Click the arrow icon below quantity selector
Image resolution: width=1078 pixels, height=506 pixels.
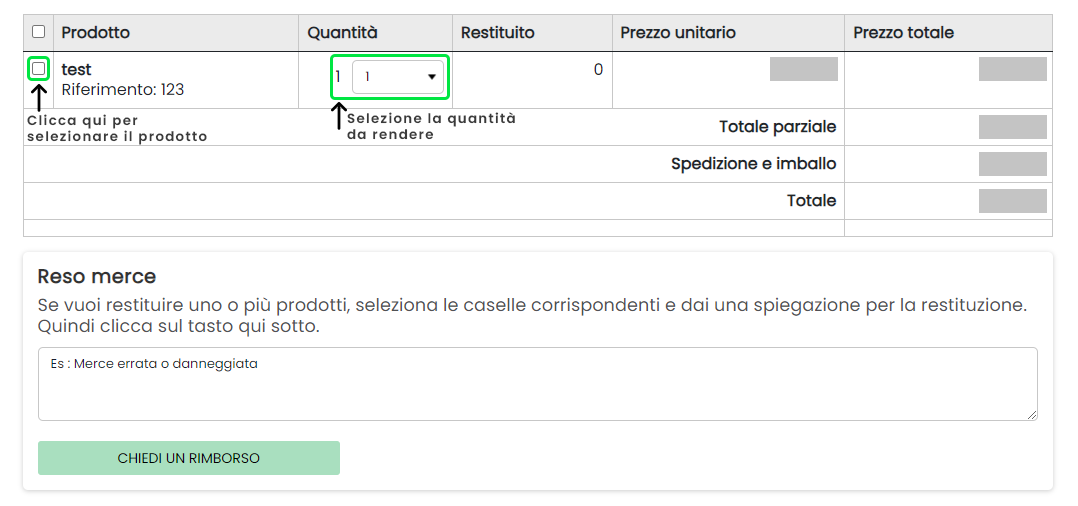point(339,116)
